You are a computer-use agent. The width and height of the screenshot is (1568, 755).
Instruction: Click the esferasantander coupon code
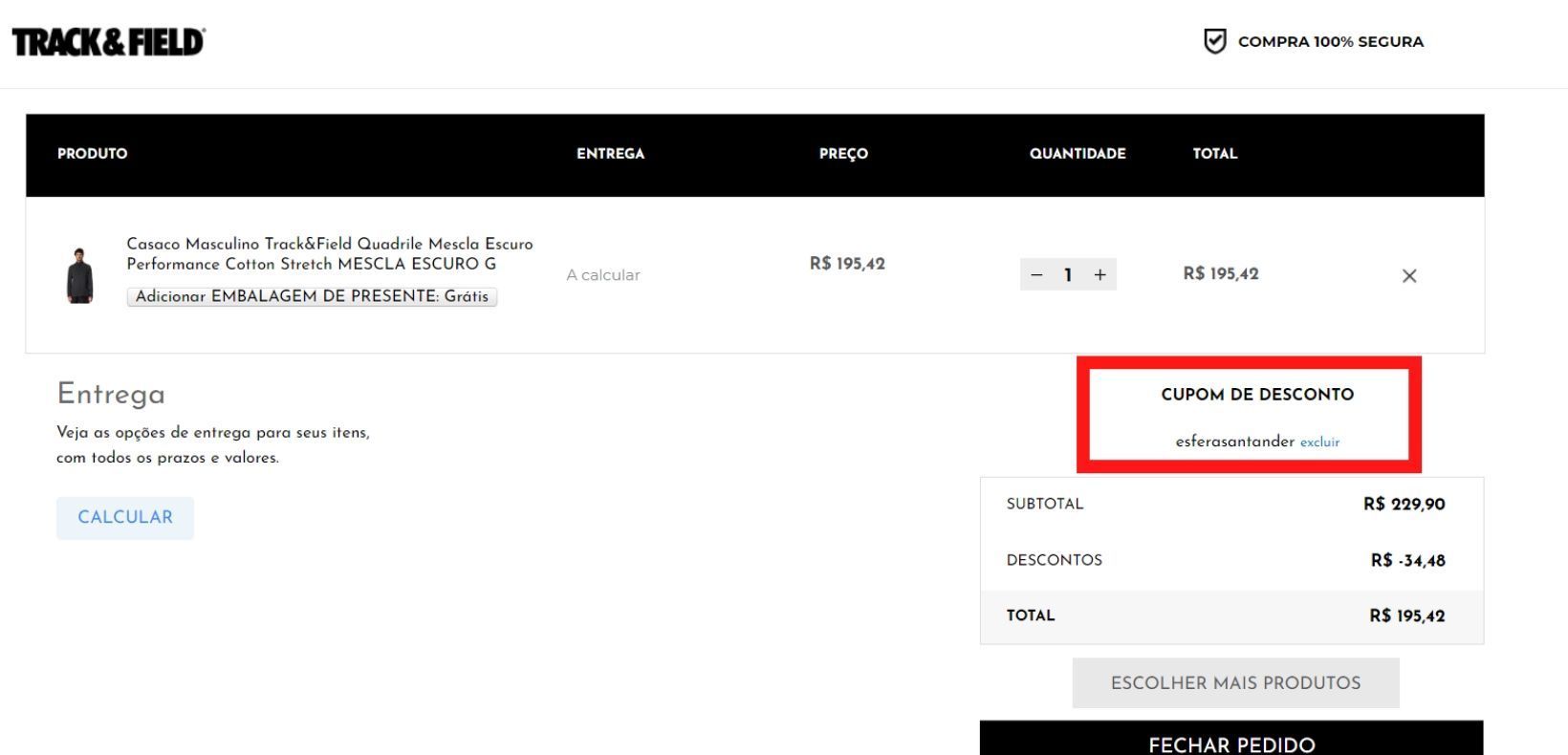(1234, 442)
